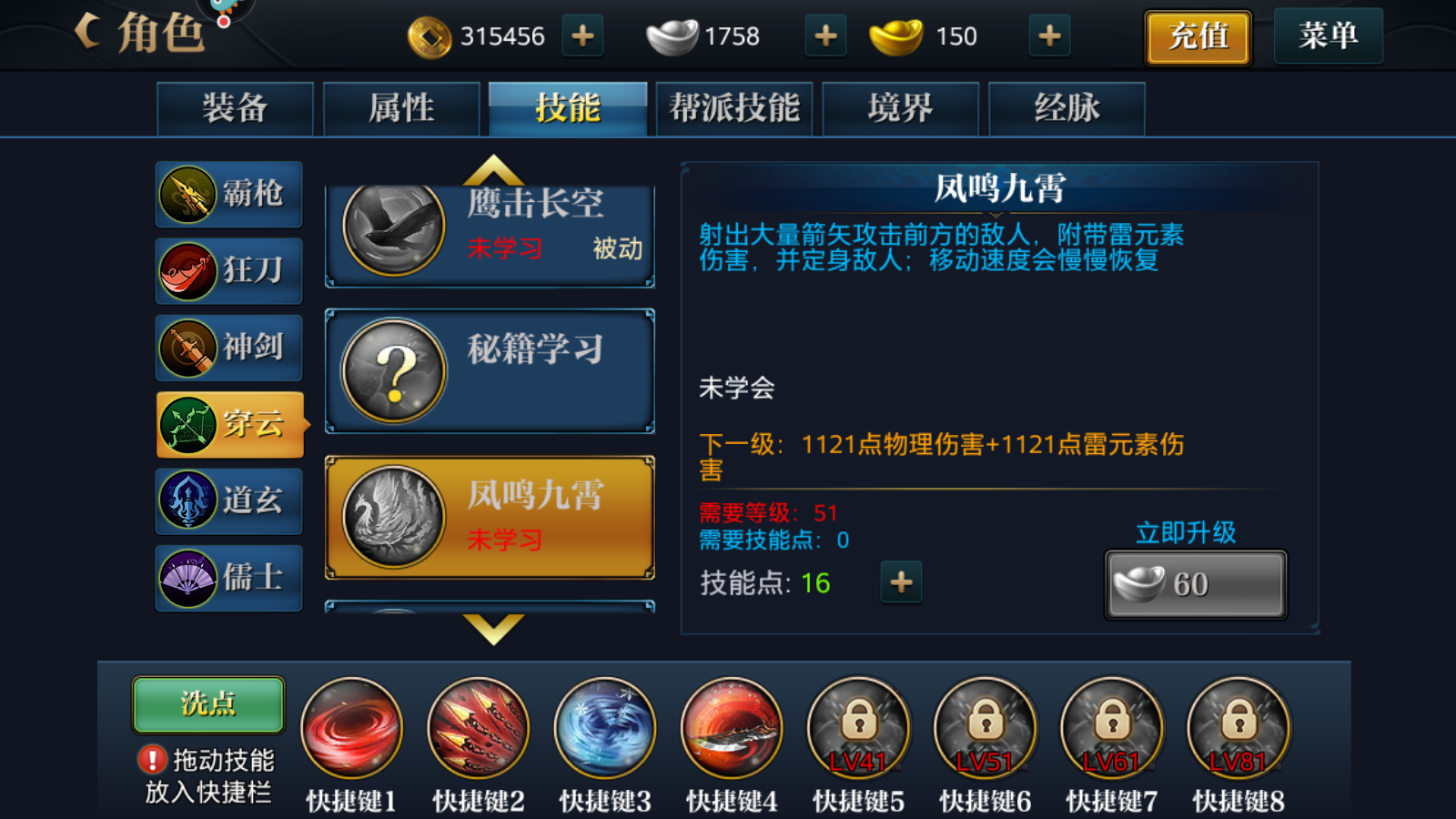Image resolution: width=1456 pixels, height=819 pixels.
Task: Go back using the 角色 arrow
Action: (x=87, y=33)
